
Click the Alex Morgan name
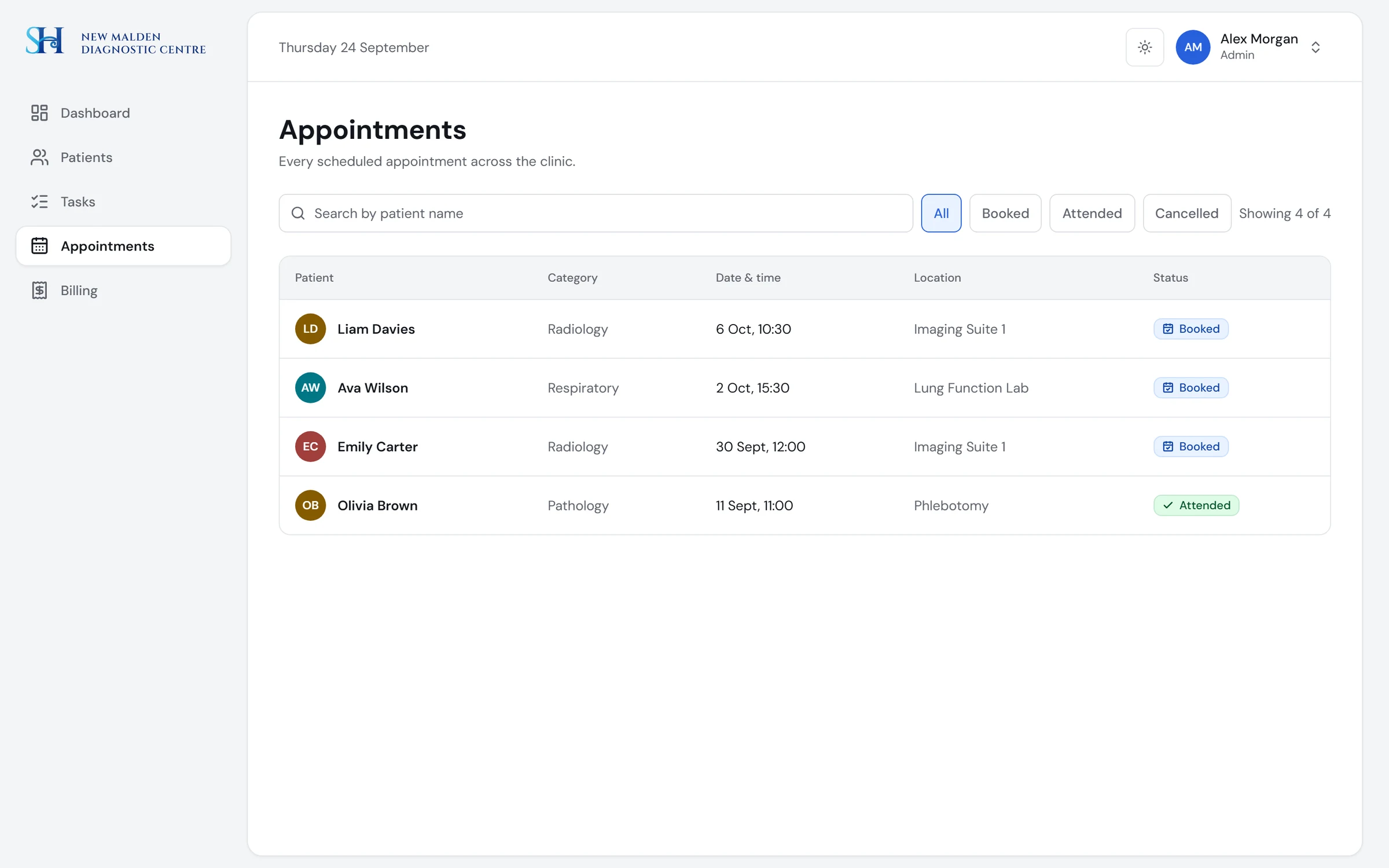click(1259, 39)
